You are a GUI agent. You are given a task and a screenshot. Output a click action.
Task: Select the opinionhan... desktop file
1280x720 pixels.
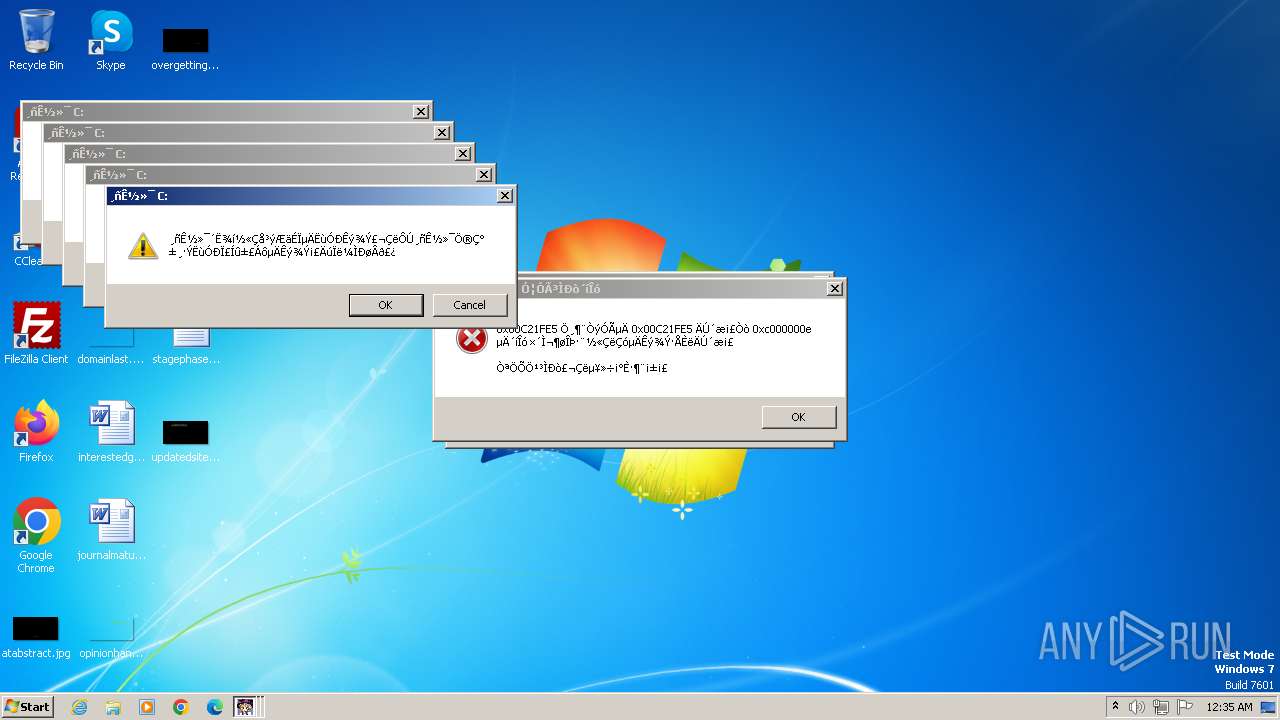[111, 639]
